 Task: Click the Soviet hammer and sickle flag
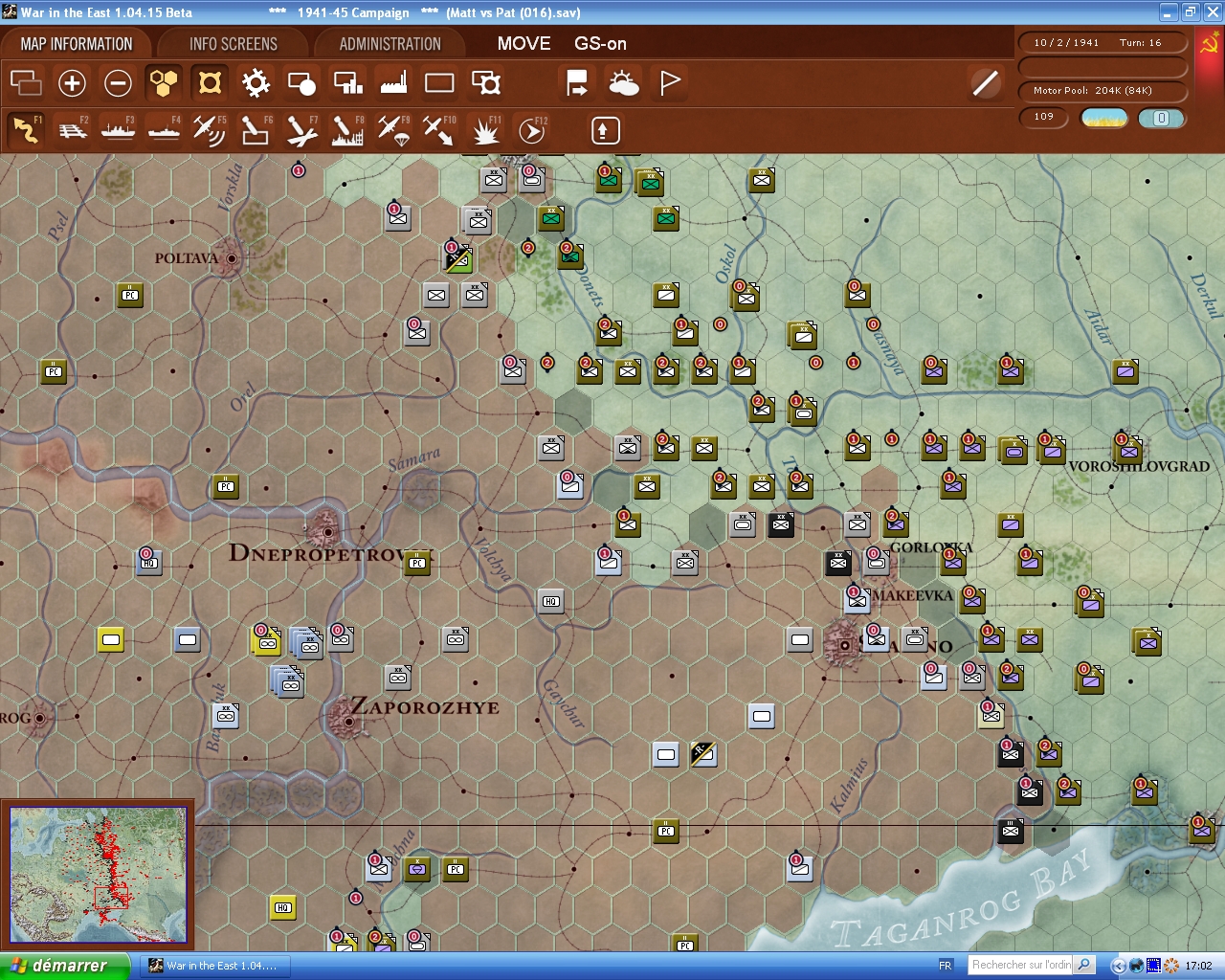click(1210, 44)
